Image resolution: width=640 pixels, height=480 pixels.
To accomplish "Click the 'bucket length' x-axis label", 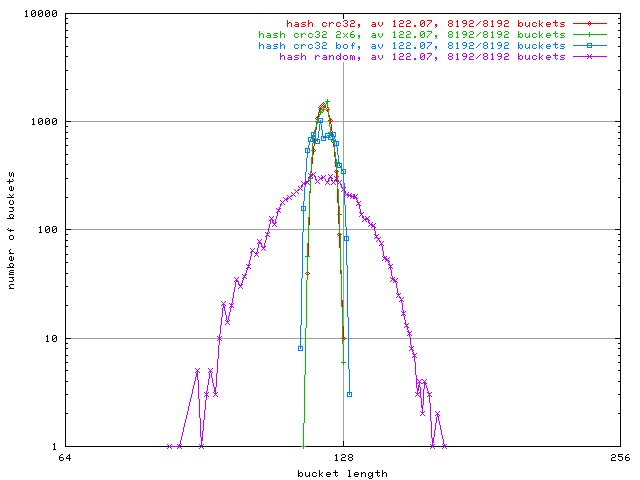I will tap(342, 473).
